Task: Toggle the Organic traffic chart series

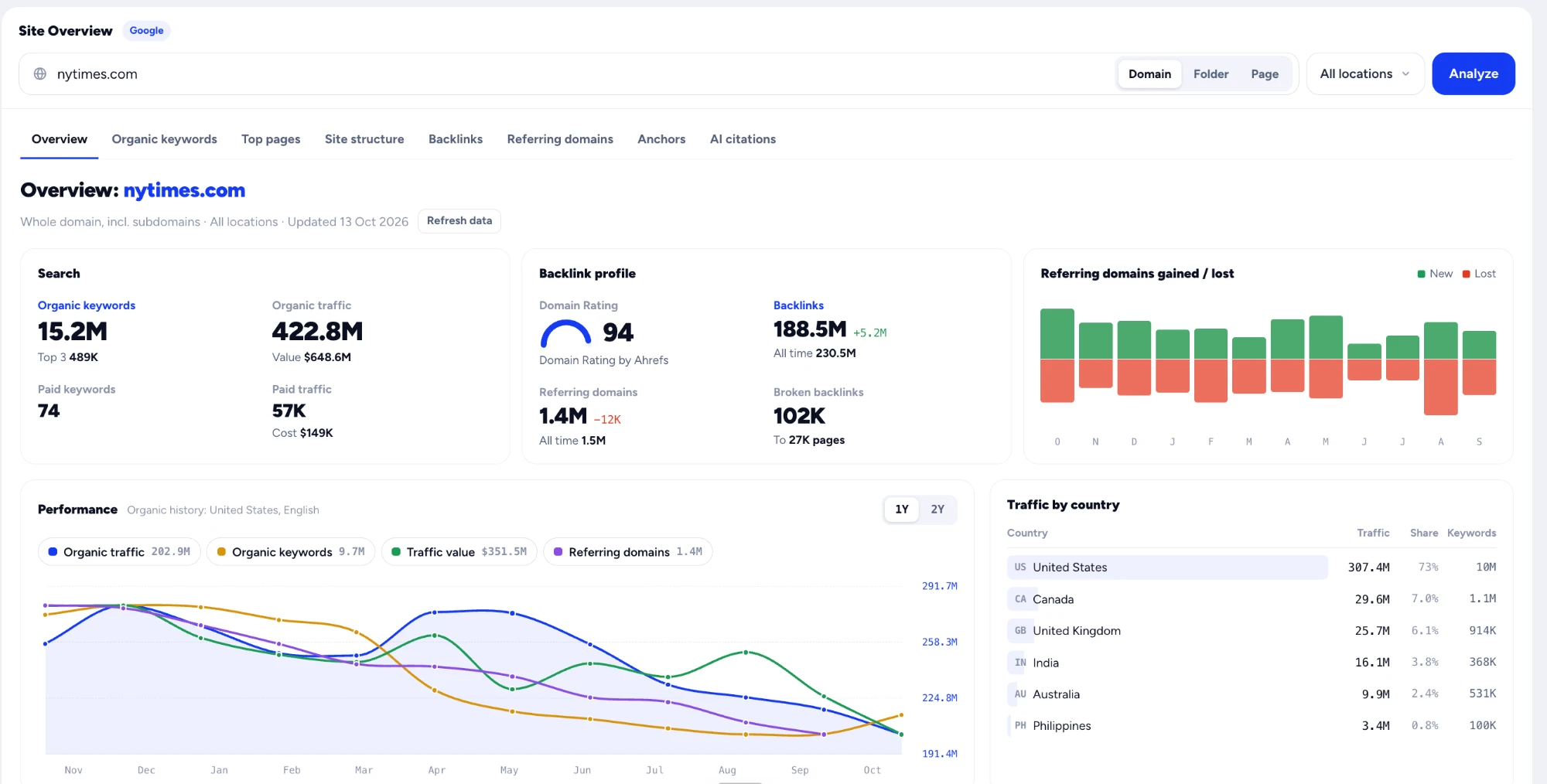Action: tap(119, 552)
